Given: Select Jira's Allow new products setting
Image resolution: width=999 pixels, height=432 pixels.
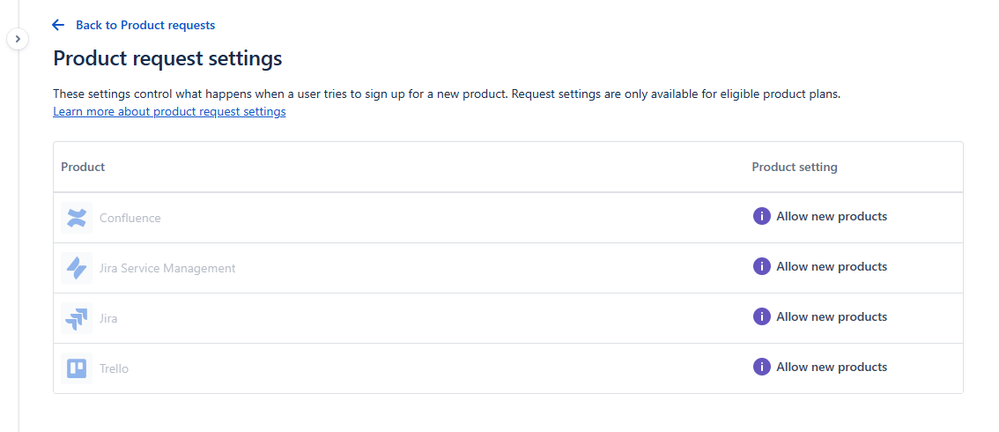Looking at the screenshot, I should click(x=831, y=316).
